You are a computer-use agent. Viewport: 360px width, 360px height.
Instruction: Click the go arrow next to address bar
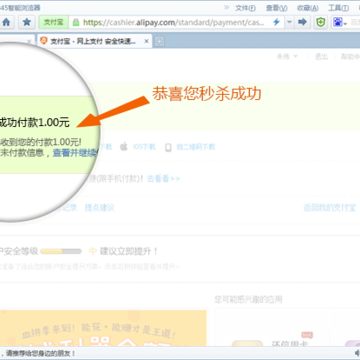(x=302, y=22)
